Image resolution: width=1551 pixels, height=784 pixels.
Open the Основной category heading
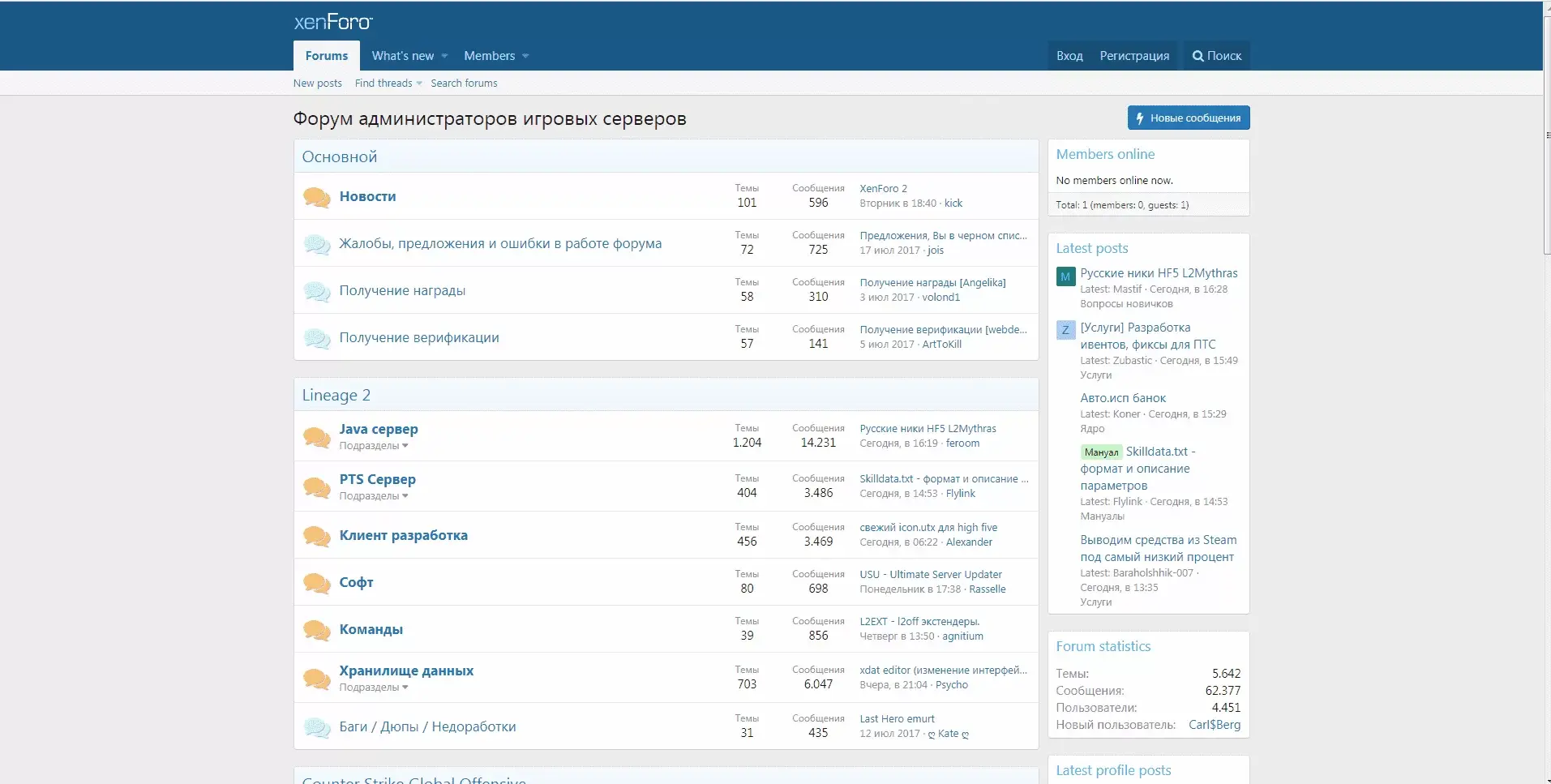pos(340,156)
